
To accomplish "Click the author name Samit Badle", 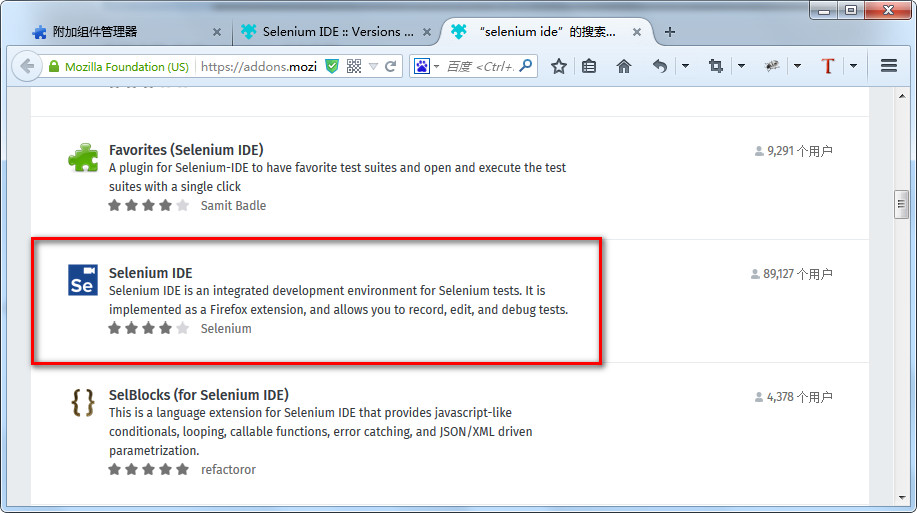I will (233, 206).
